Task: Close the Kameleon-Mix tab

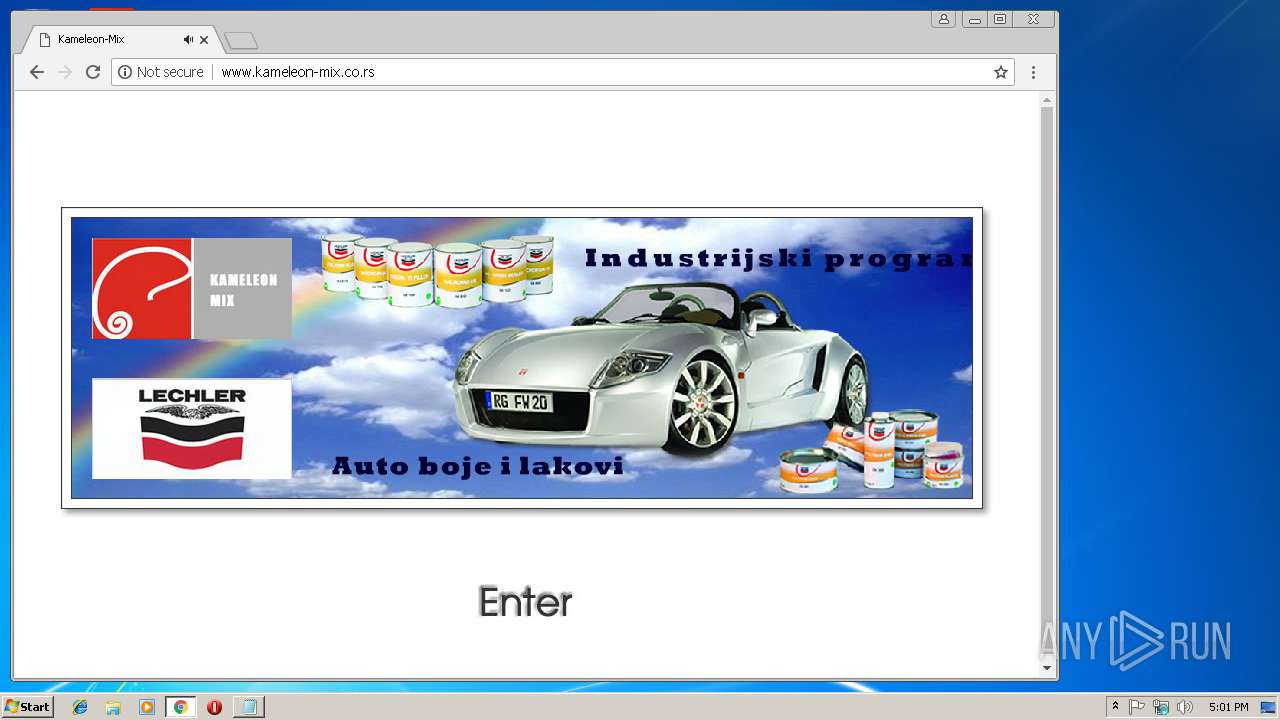Action: click(x=204, y=40)
